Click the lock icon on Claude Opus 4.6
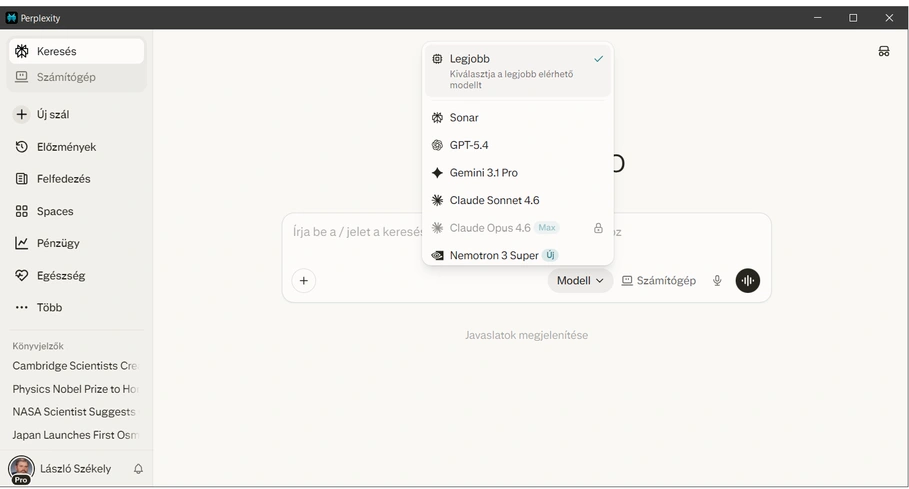Screen dimensions: 909x489 click(x=598, y=228)
